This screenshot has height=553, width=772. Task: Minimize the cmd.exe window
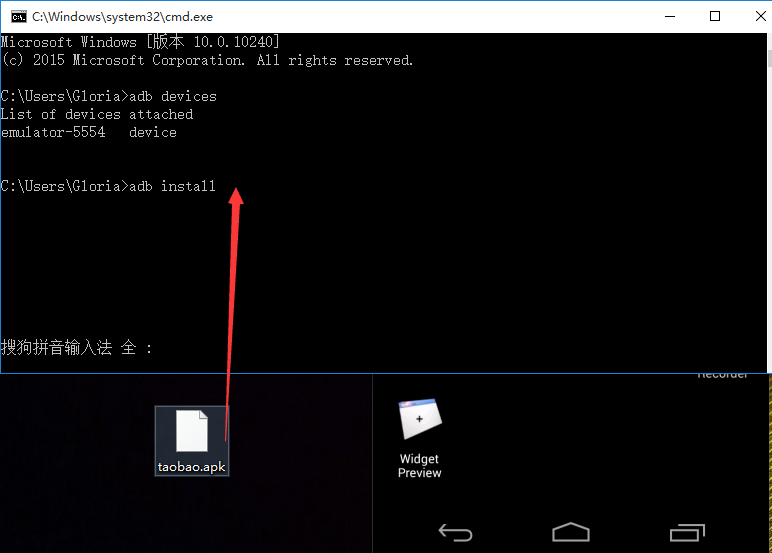click(x=670, y=16)
